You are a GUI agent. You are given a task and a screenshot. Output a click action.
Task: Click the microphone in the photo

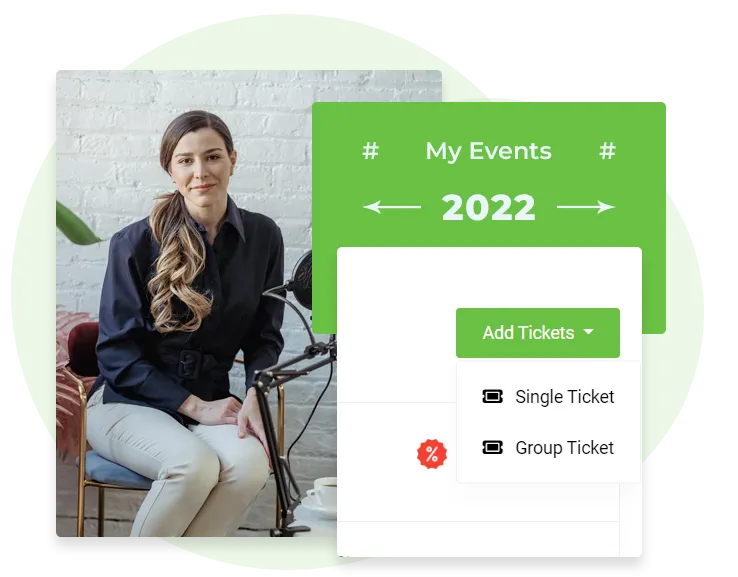301,278
